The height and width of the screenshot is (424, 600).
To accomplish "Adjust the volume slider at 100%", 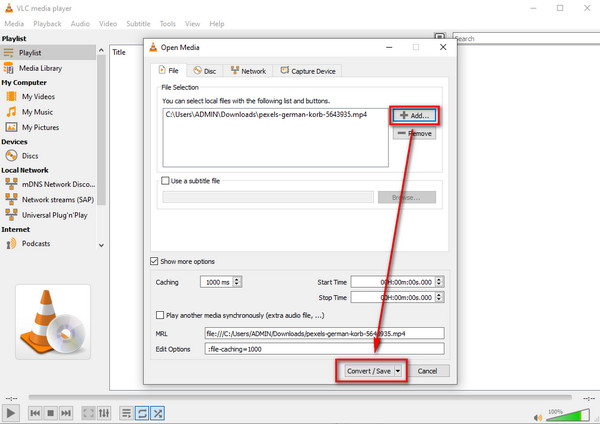I will (x=567, y=415).
